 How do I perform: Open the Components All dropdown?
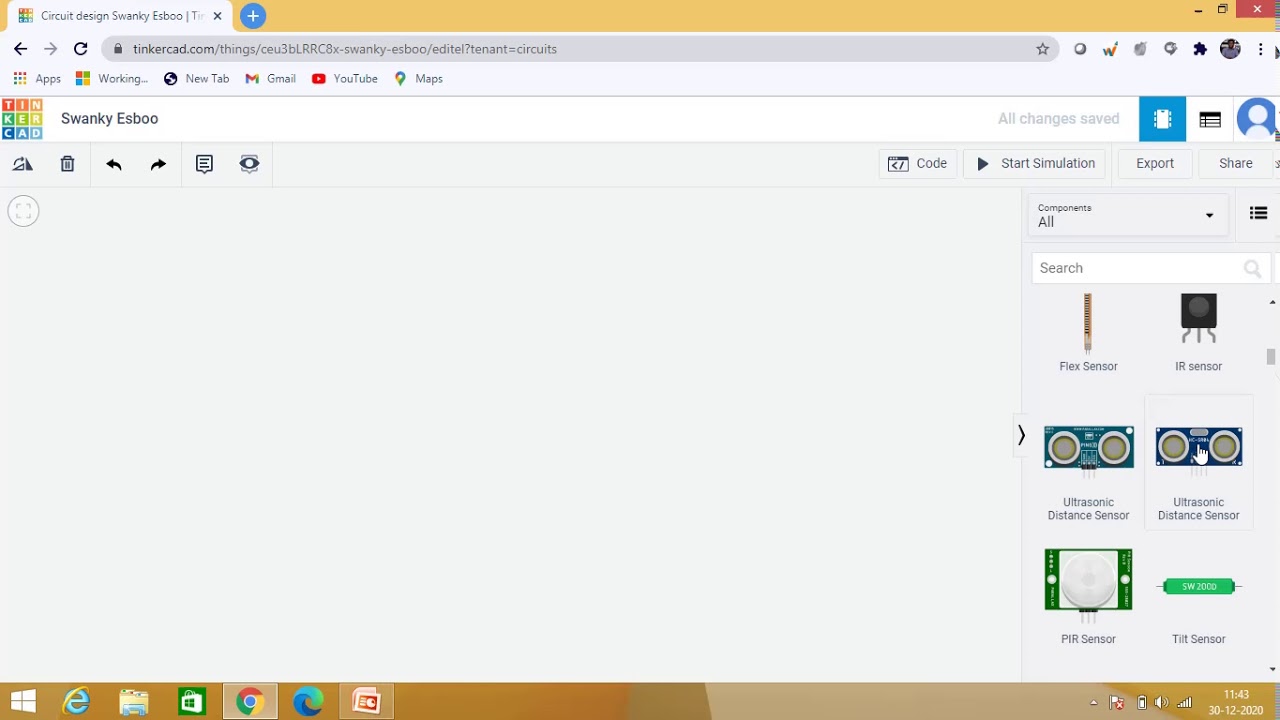point(1126,215)
